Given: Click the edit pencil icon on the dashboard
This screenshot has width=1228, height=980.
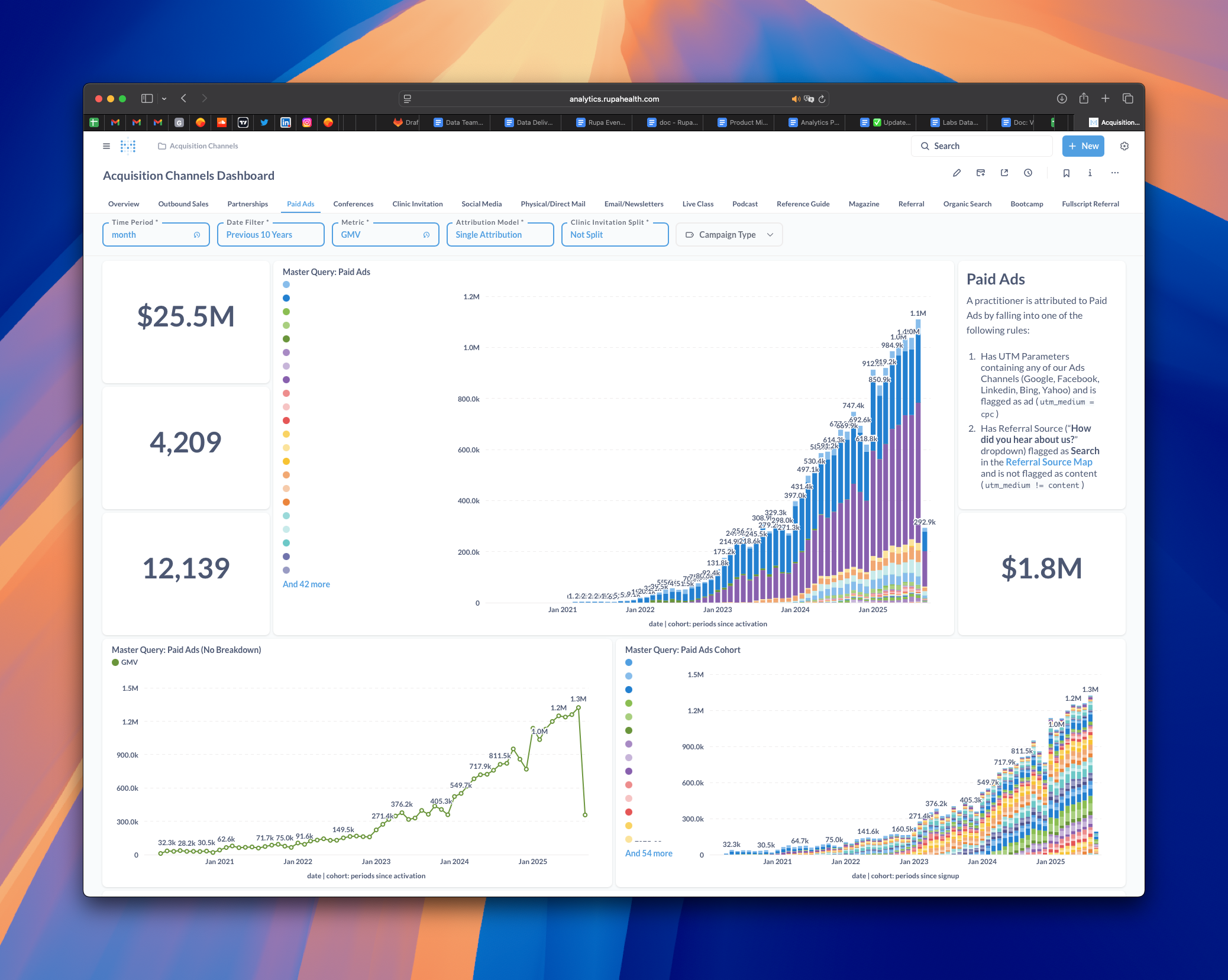Looking at the screenshot, I should point(956,173).
